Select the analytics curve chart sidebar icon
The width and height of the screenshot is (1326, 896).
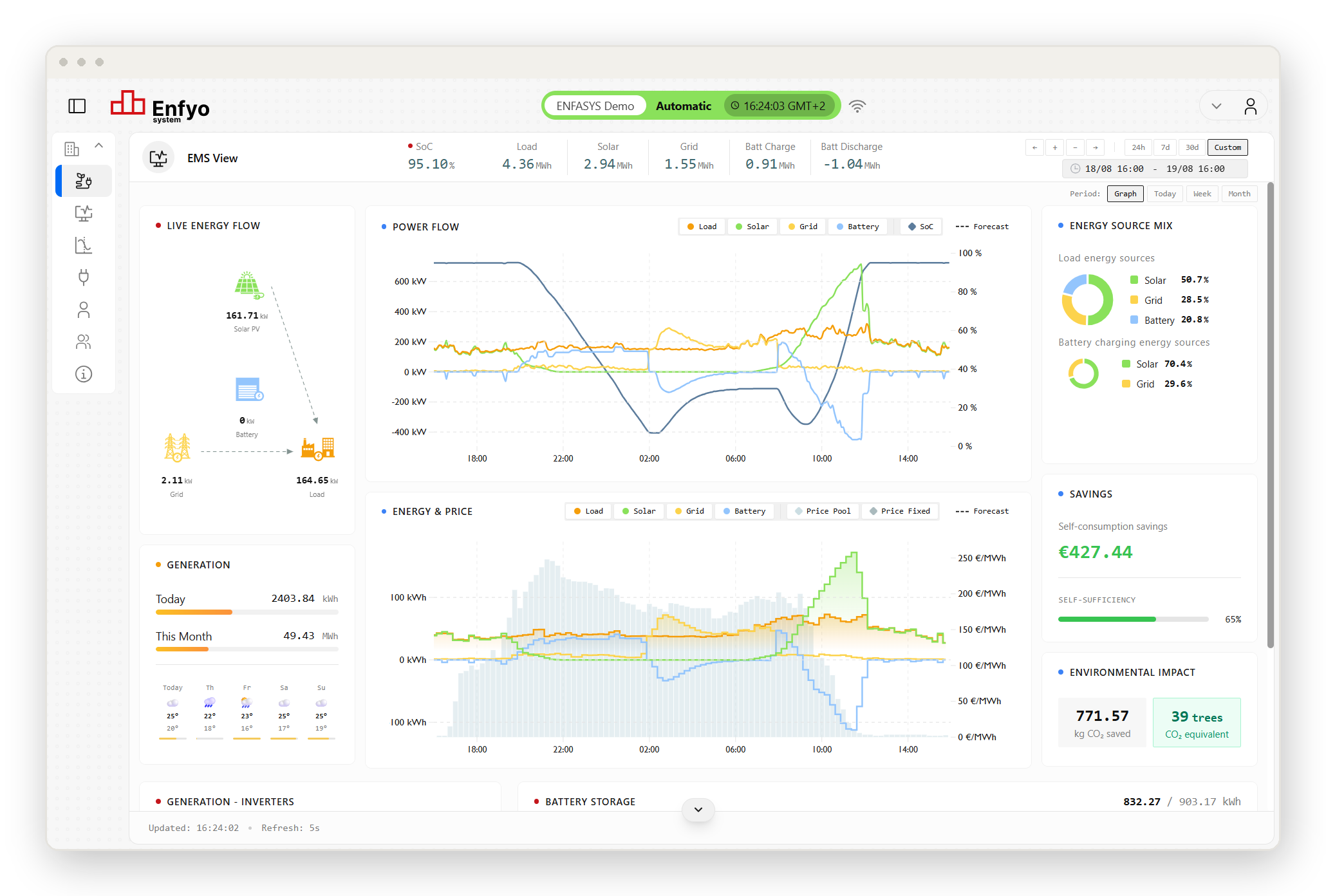point(84,245)
